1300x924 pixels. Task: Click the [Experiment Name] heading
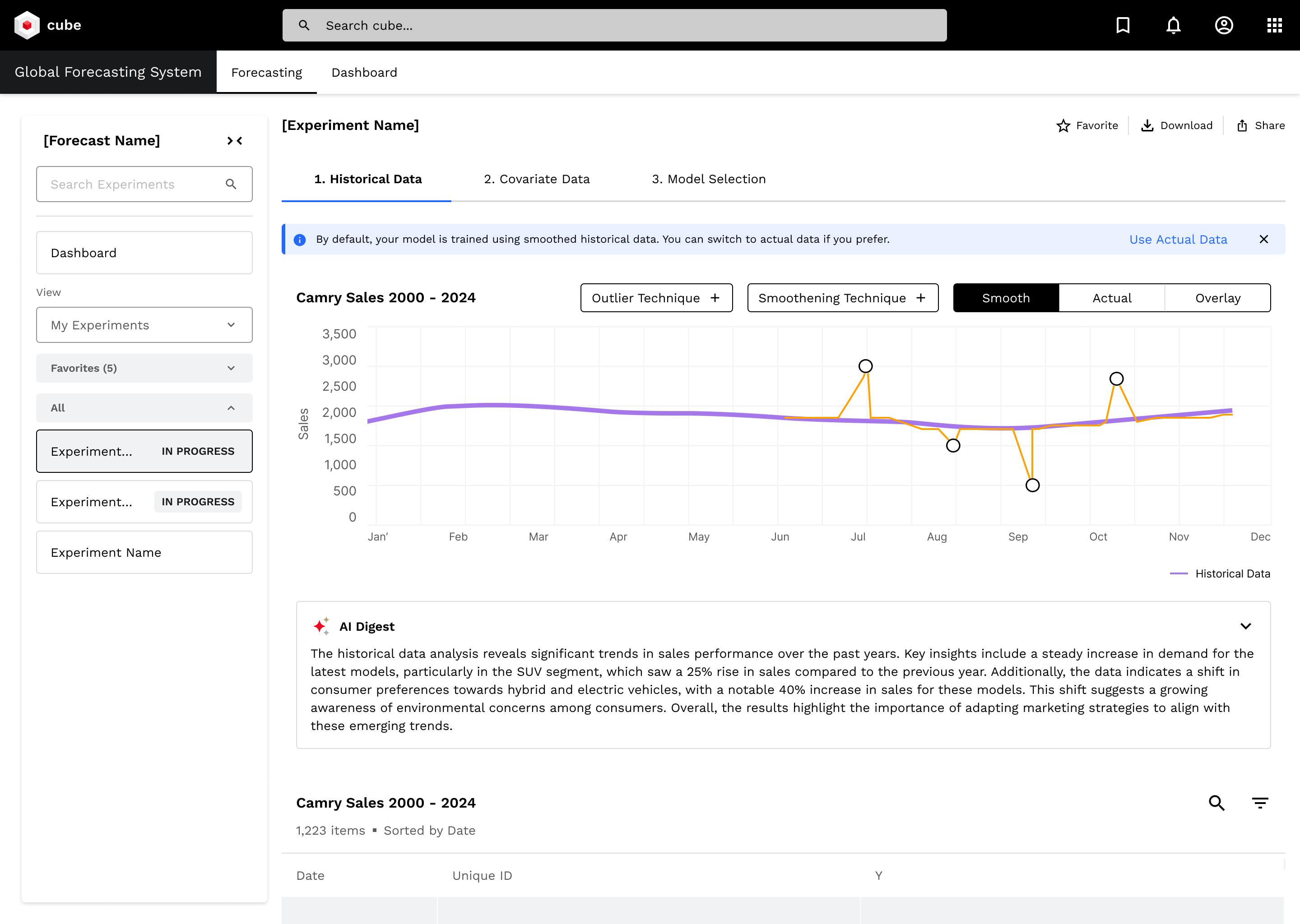(350, 125)
